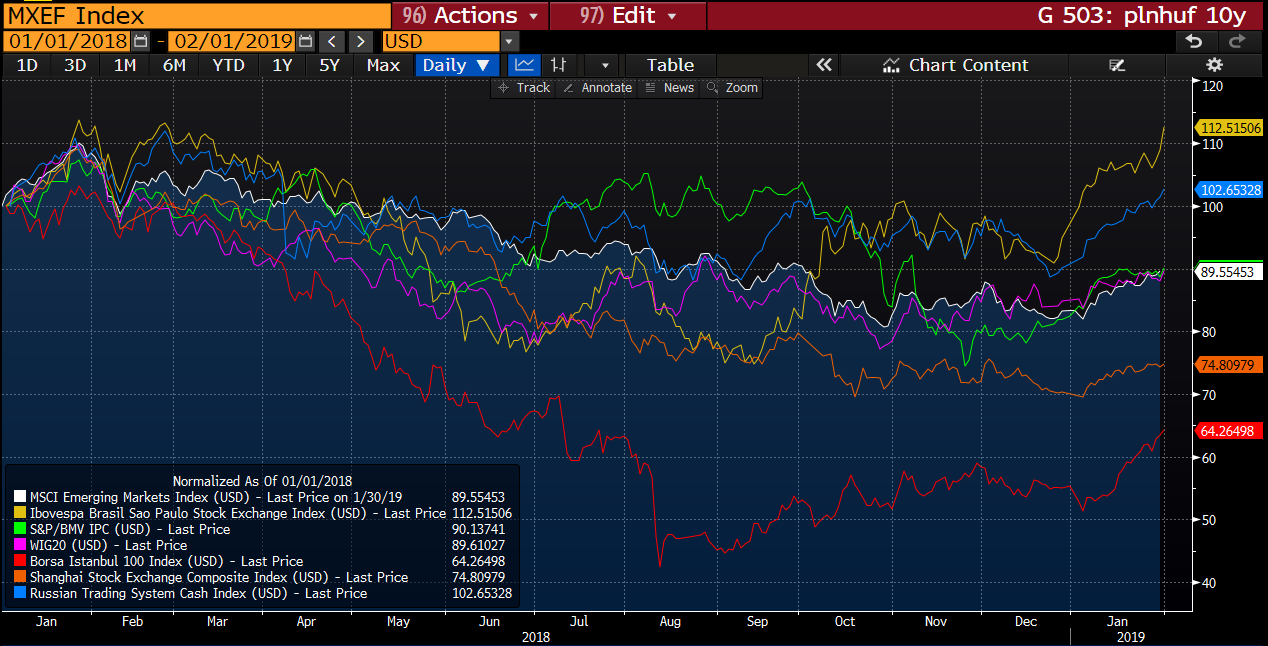Open chart settings gear icon
Screen dimensions: 1268x646
[x=1215, y=65]
